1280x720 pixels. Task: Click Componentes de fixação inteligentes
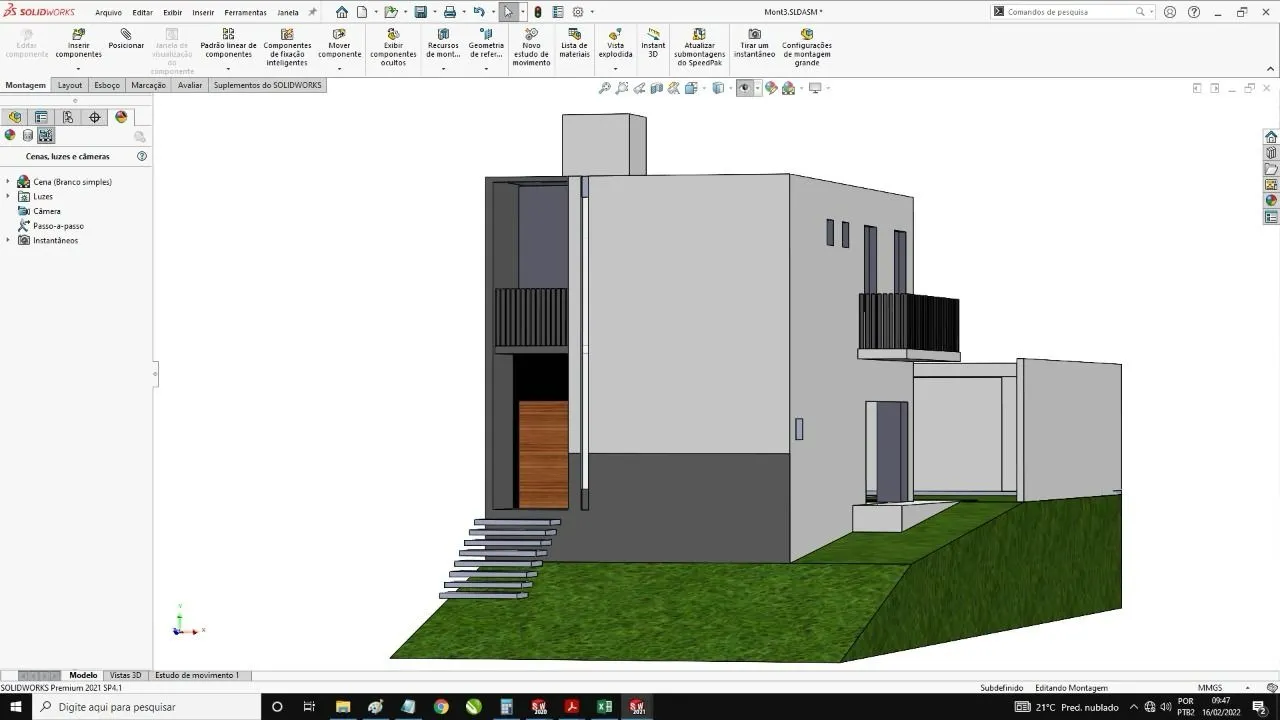click(x=287, y=47)
